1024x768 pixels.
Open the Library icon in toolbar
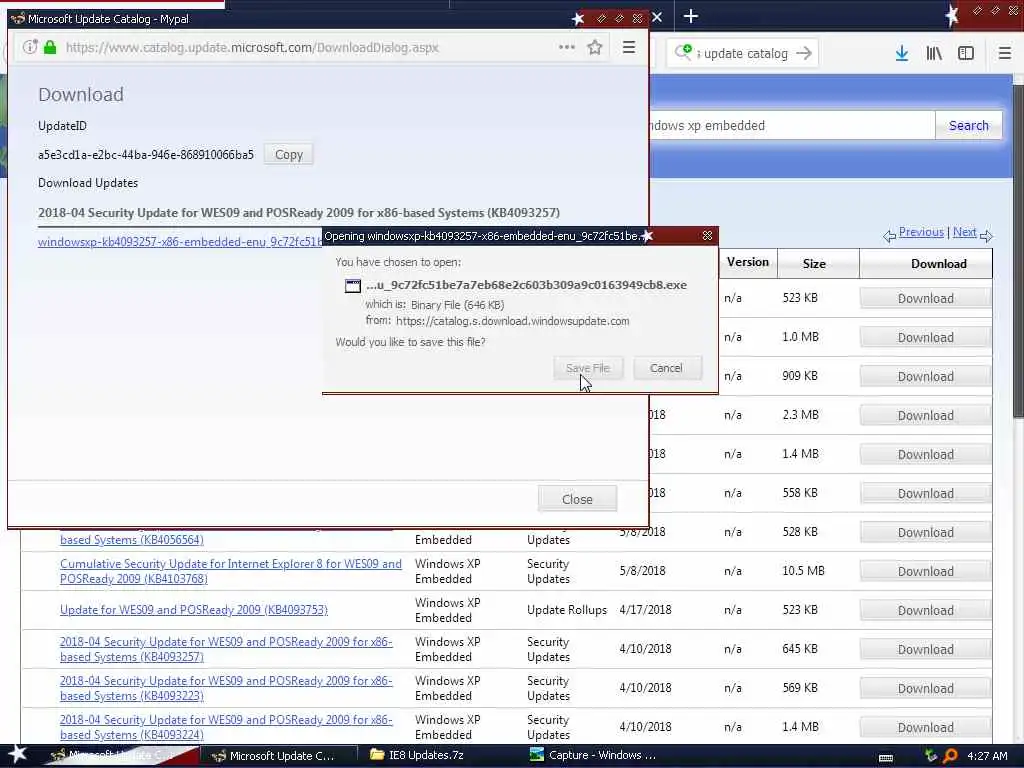click(934, 53)
